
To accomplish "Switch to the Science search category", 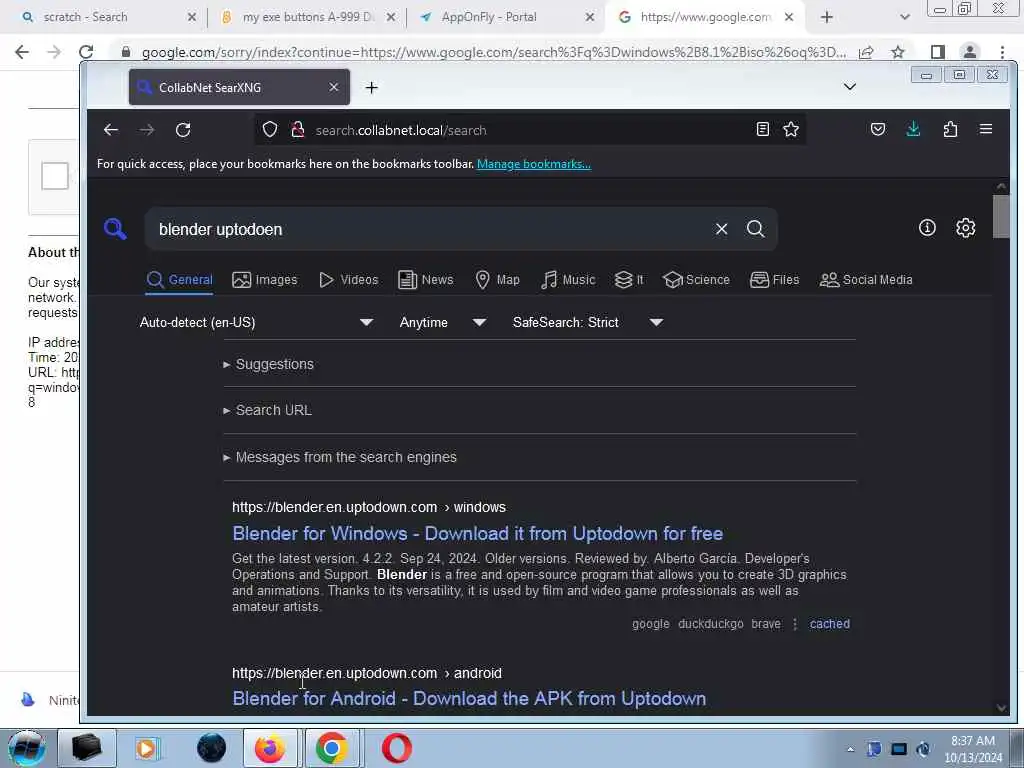I will coord(696,280).
